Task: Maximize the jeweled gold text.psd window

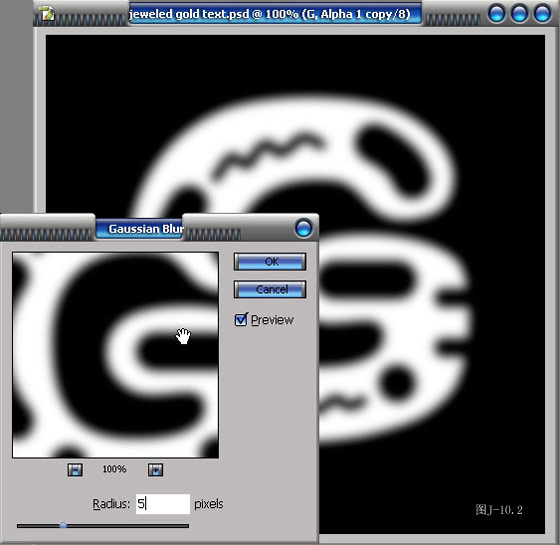Action: [x=519, y=13]
